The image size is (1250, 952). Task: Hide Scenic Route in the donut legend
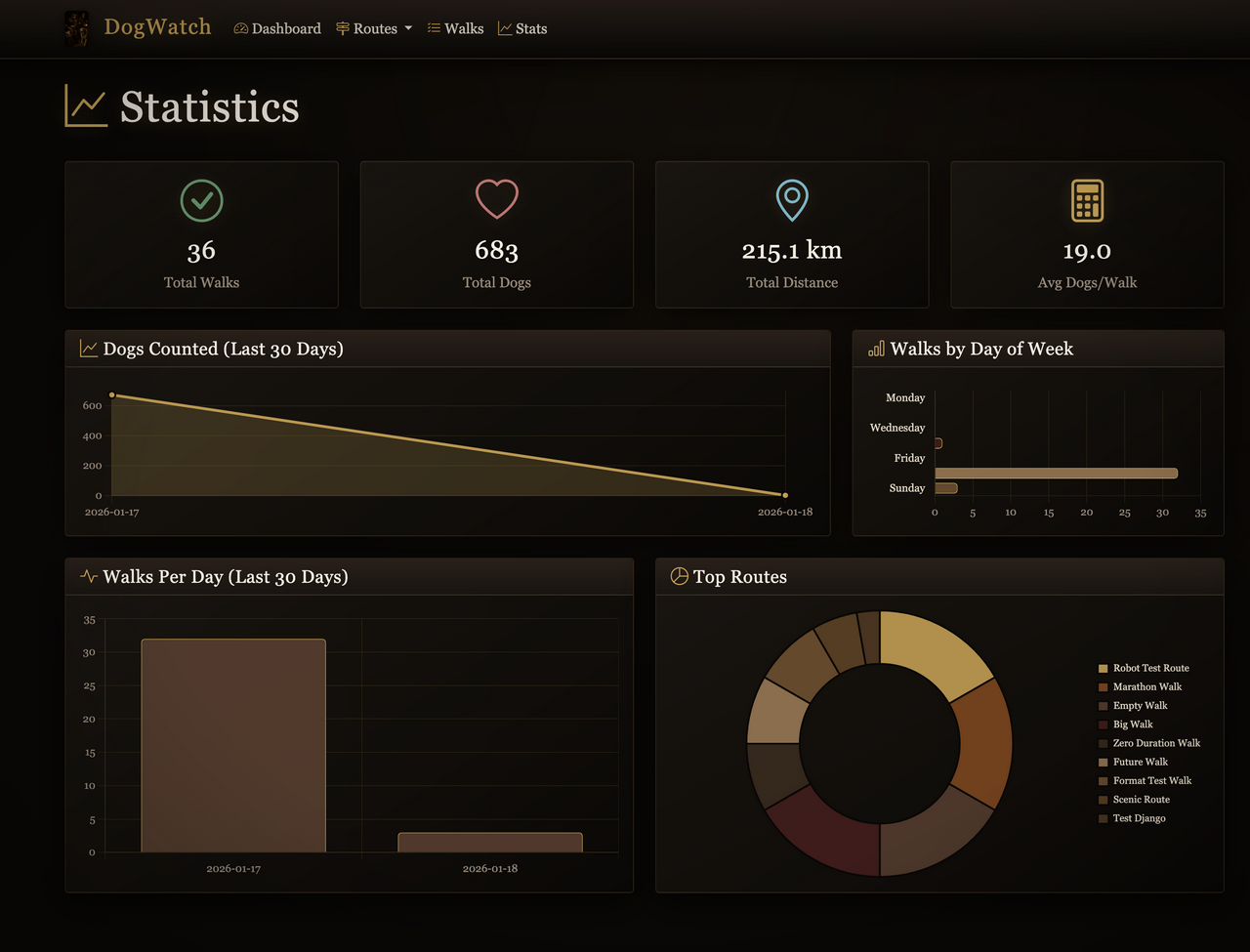pyautogui.click(x=1141, y=800)
